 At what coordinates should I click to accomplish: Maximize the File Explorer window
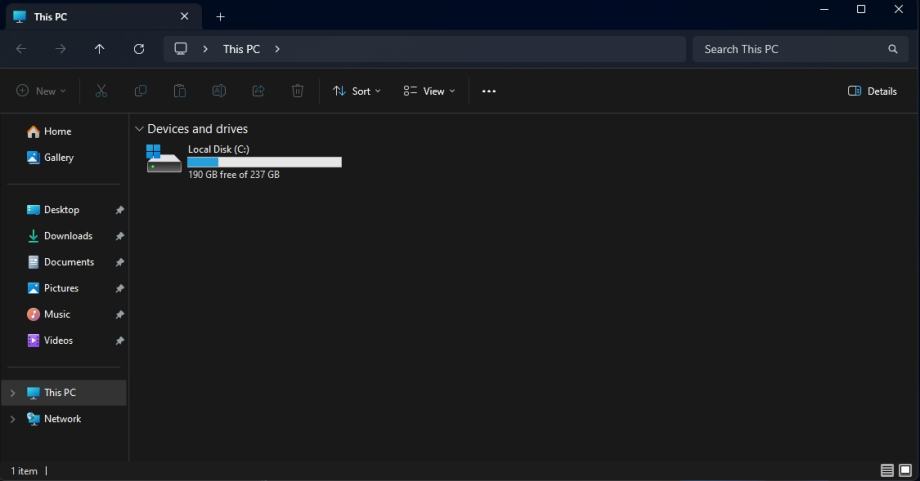tap(861, 9)
